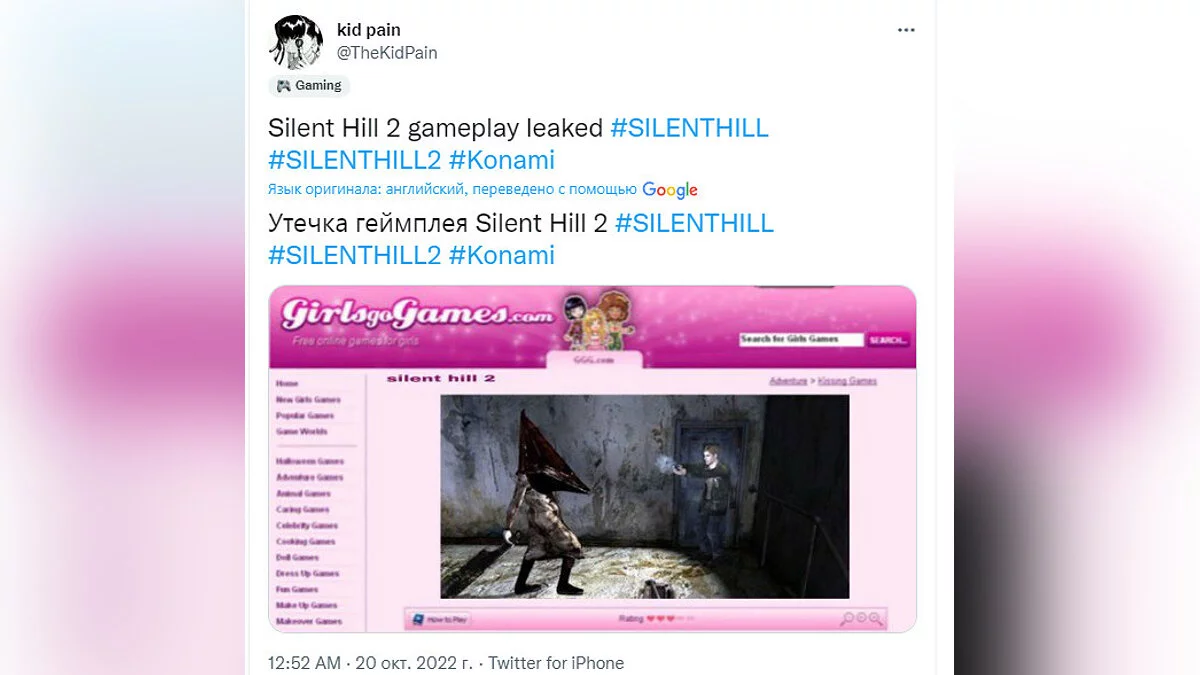Click the pink SEARCH button
1200x675 pixels.
[x=888, y=340]
